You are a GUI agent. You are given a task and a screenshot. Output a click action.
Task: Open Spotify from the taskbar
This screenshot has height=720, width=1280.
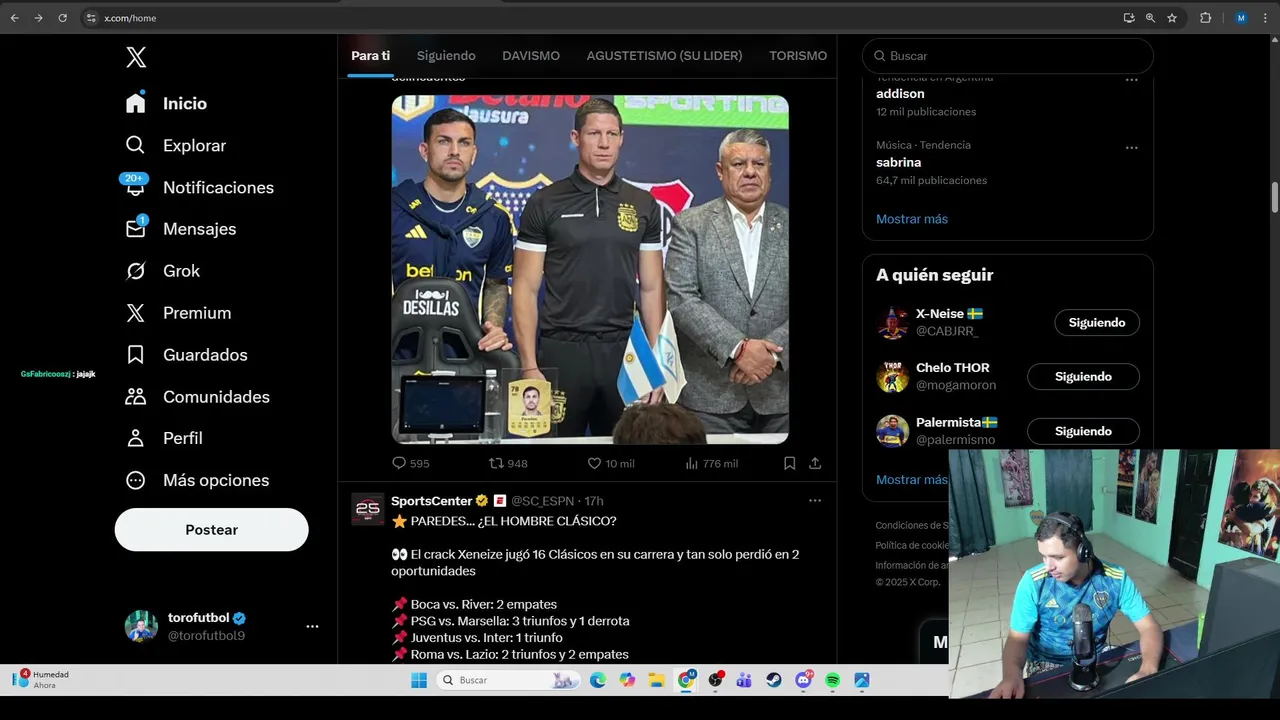click(x=832, y=680)
